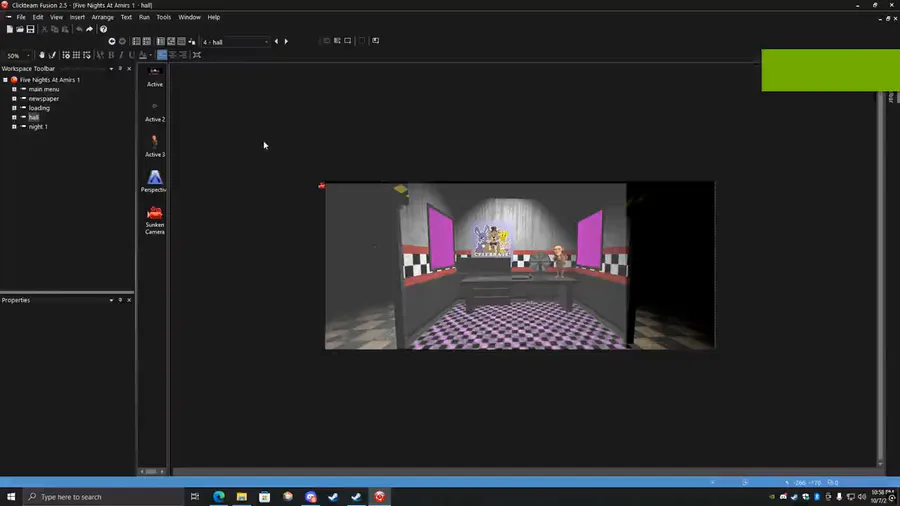
Task: Go to previous frame arrow
Action: tap(276, 41)
